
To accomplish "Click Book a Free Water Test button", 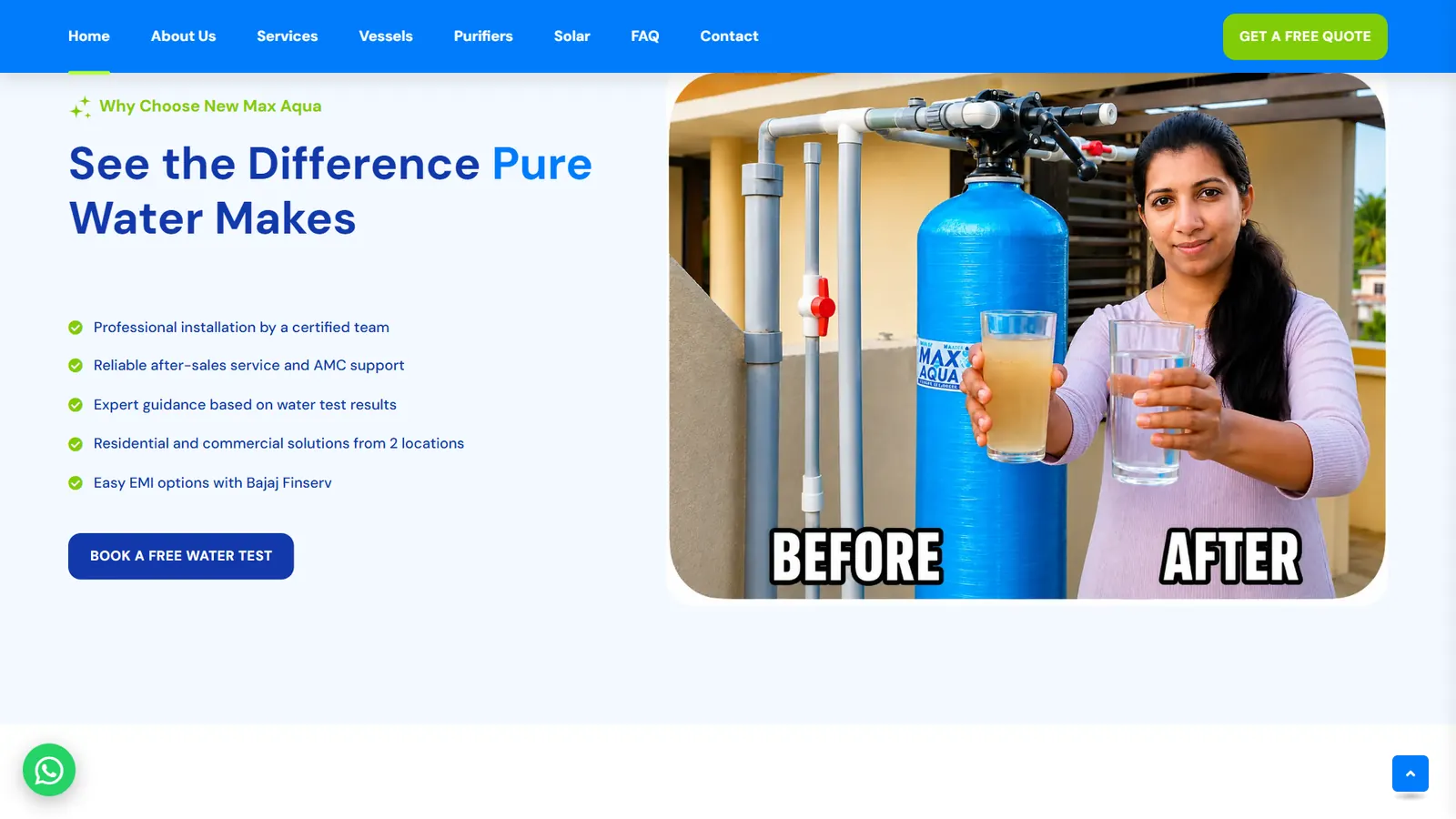I will (181, 556).
